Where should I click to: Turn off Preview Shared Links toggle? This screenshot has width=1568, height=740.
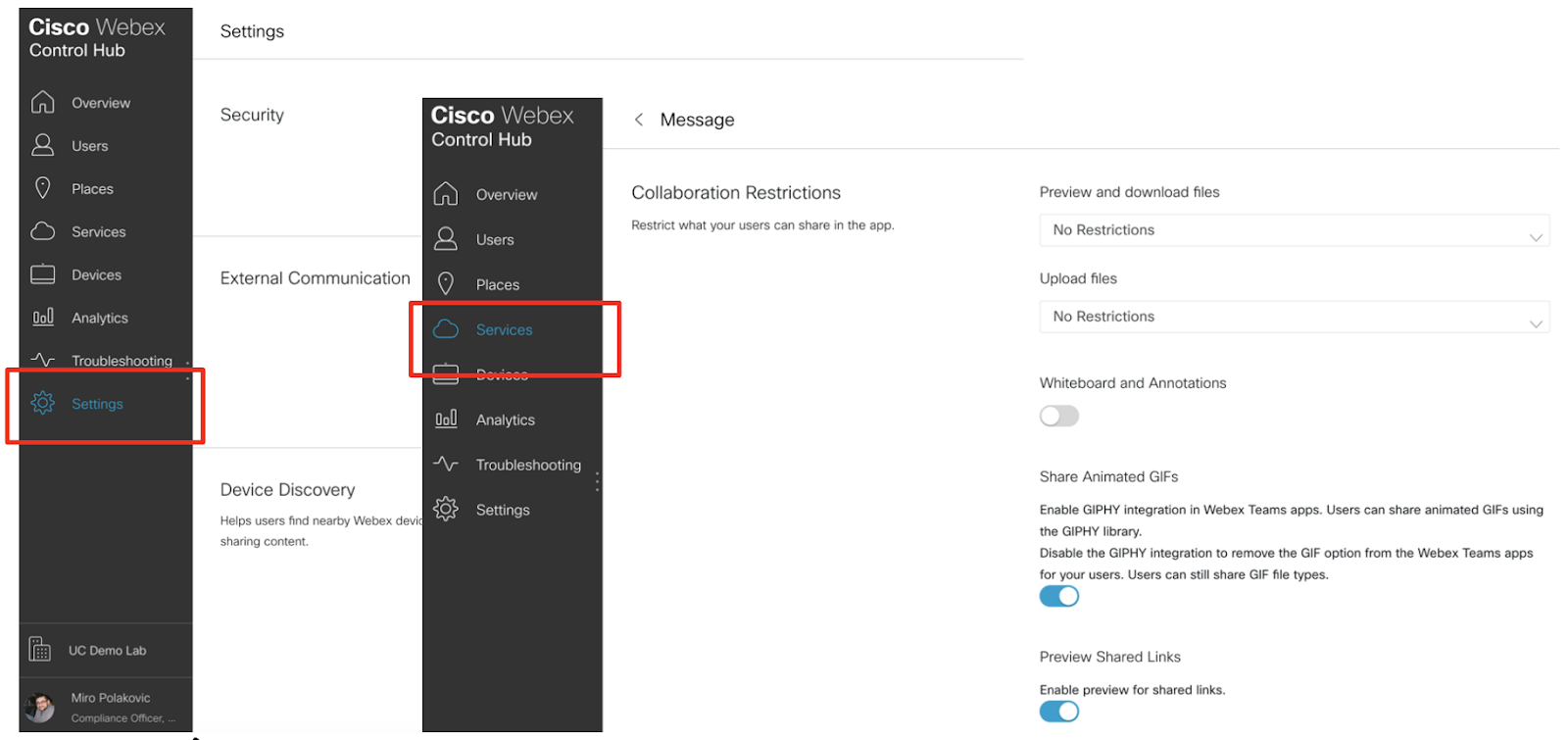(1058, 712)
